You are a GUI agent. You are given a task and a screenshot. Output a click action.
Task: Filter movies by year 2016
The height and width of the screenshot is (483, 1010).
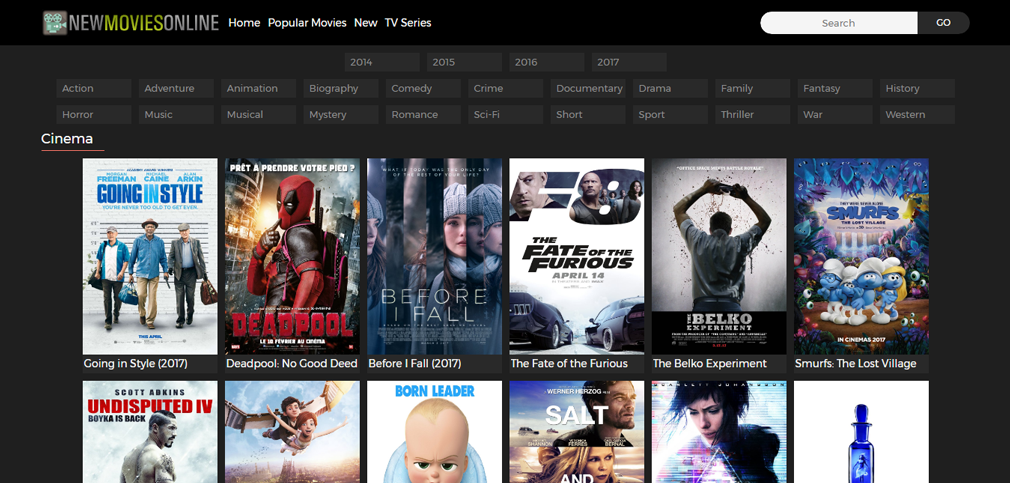pos(547,62)
